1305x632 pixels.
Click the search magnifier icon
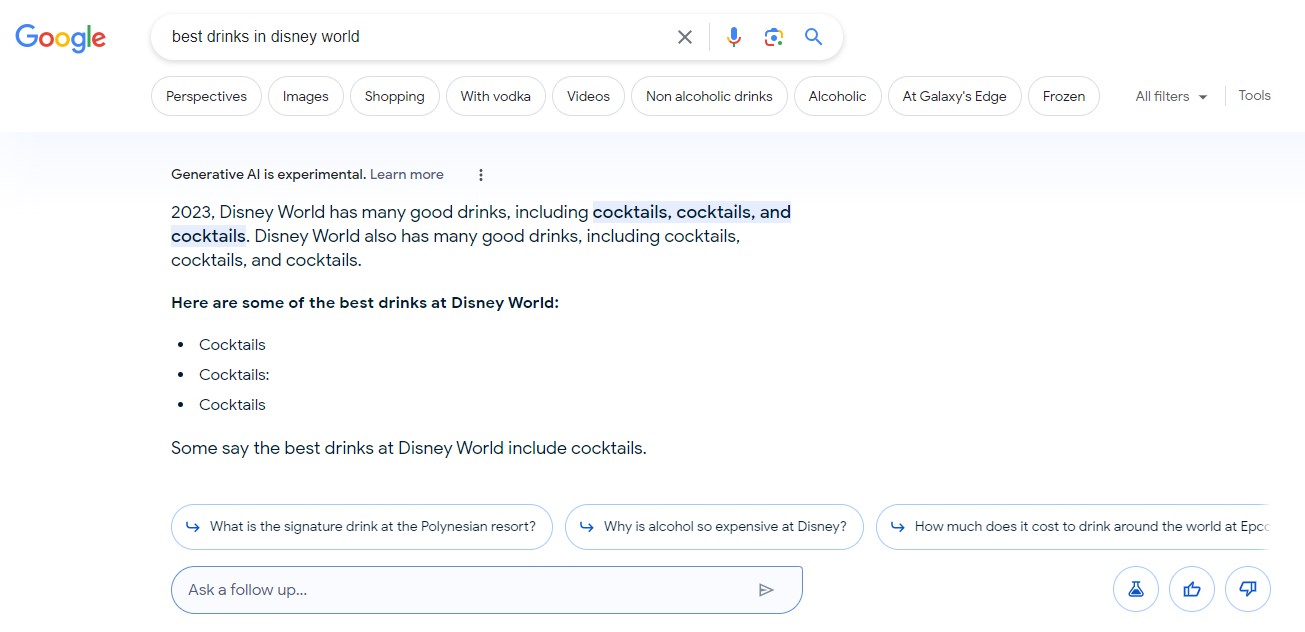click(x=813, y=36)
